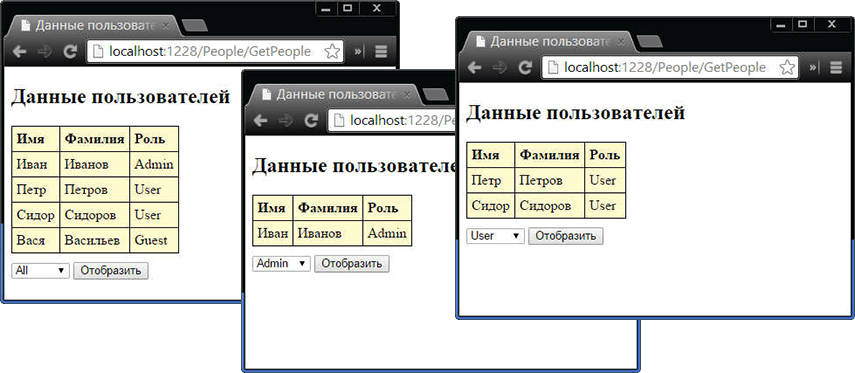
Task: Open new tab in the middle Admin window
Action: (435, 94)
